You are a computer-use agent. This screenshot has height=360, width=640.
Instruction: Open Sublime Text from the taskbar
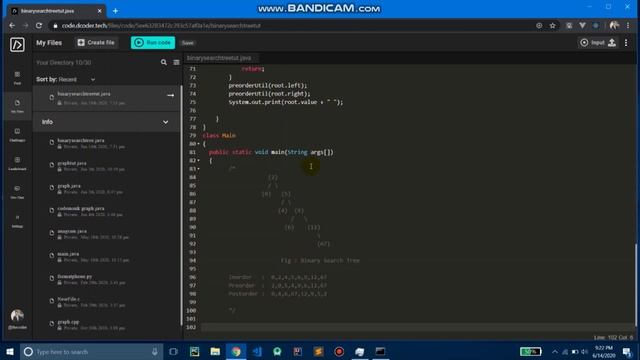[318, 351]
